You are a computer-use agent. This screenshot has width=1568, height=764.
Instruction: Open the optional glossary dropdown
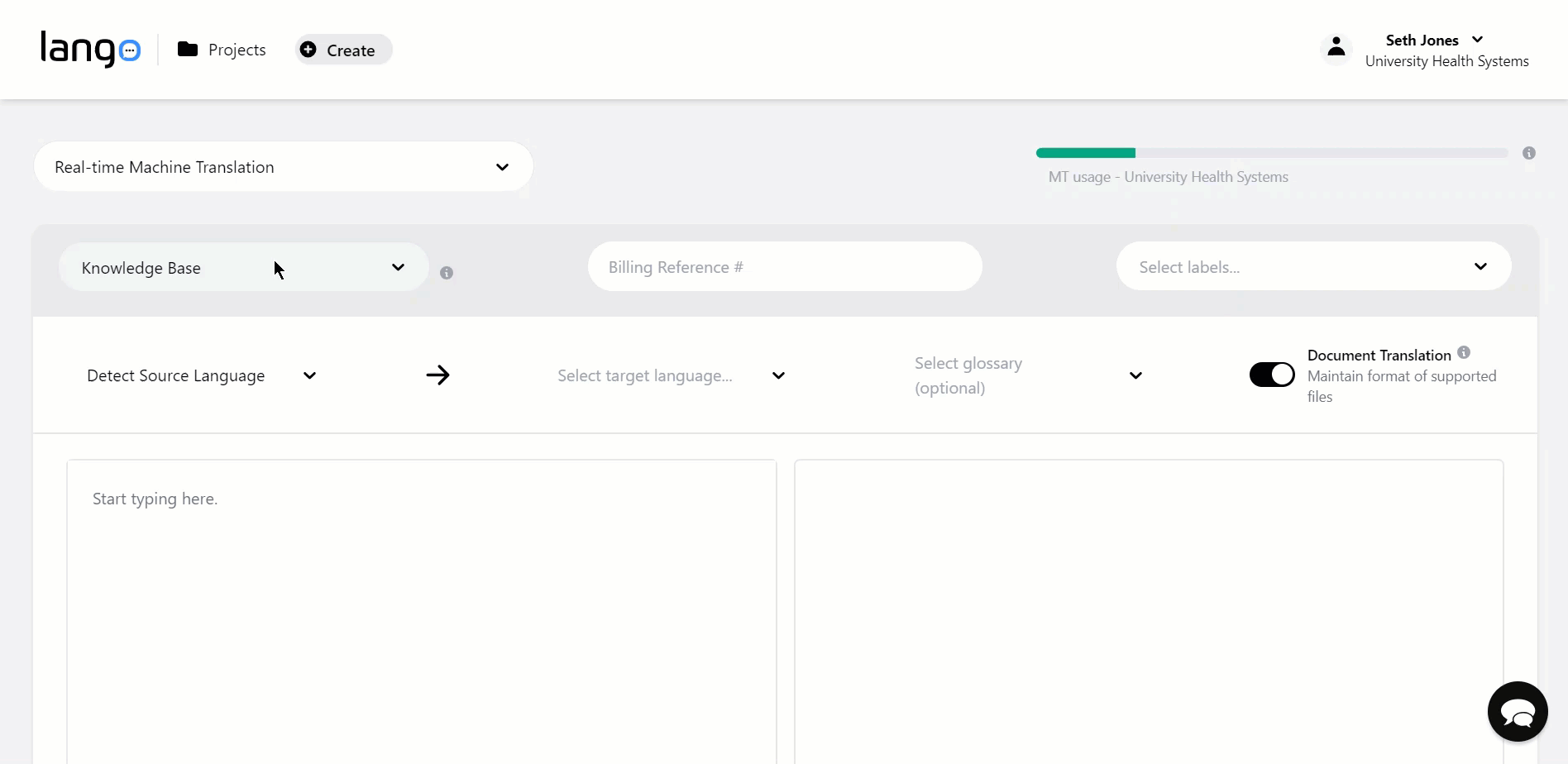click(1028, 375)
